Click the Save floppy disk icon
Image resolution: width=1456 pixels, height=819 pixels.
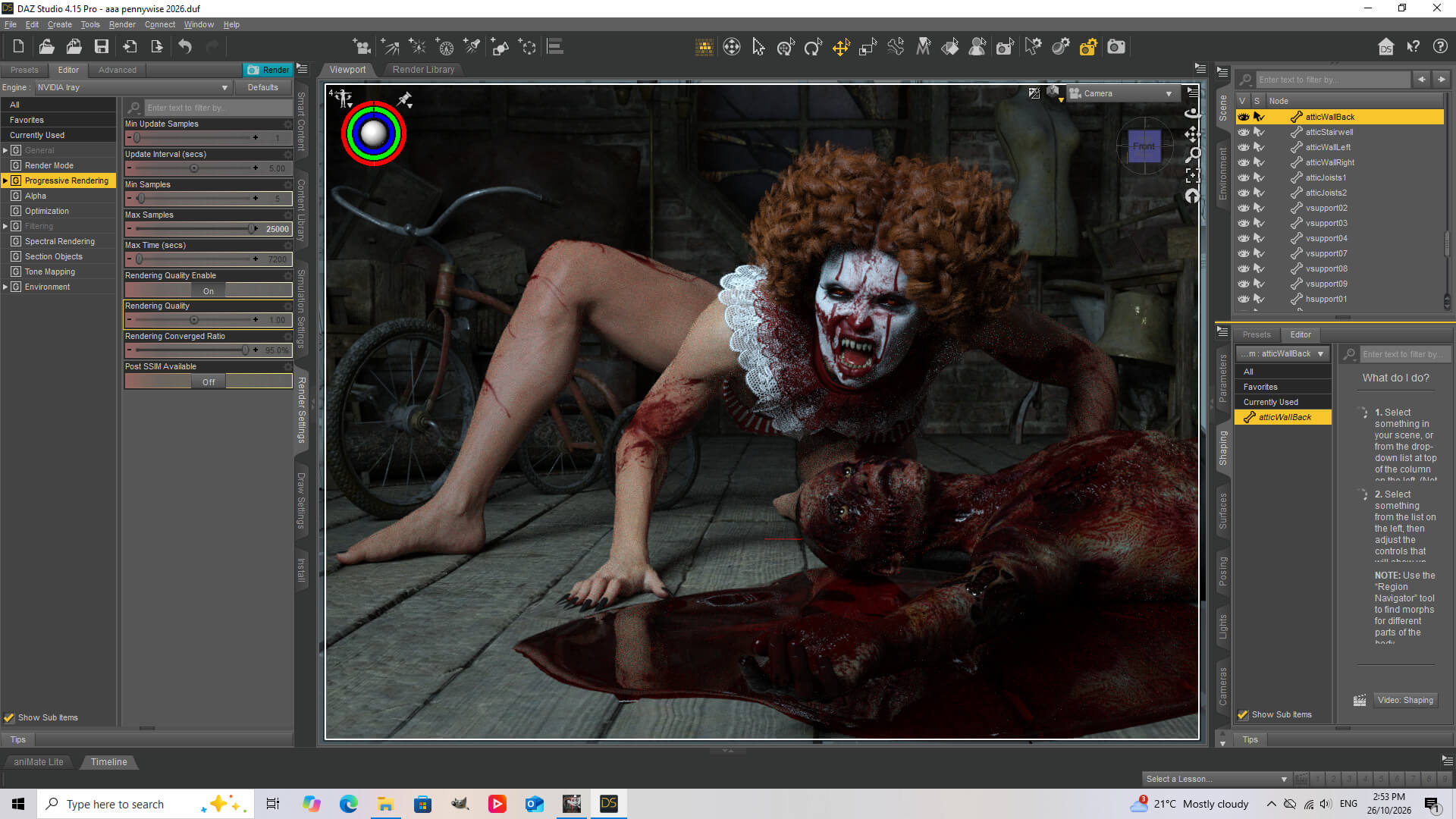(x=101, y=47)
